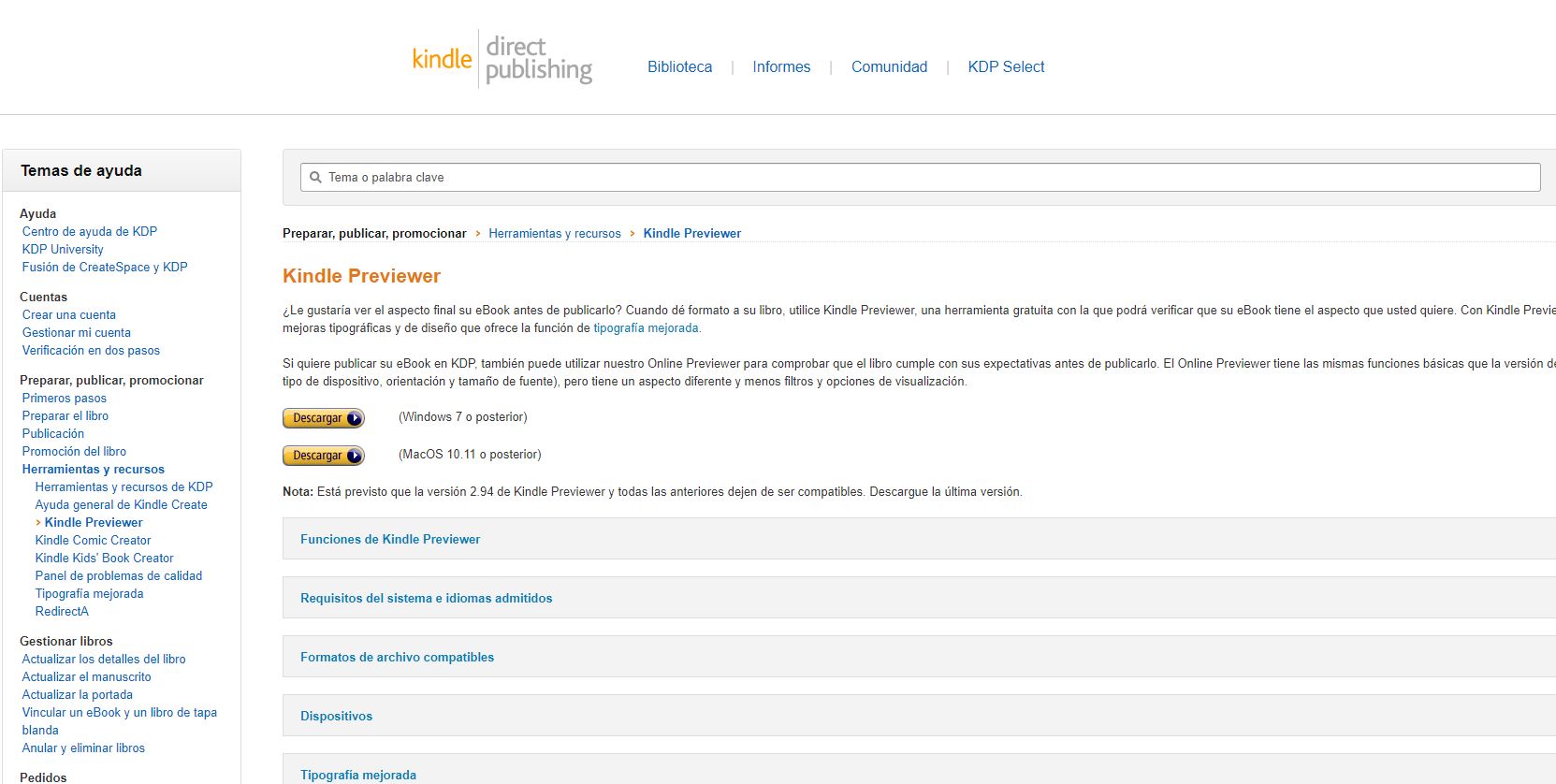Click 'Preparar, publicar, promocionar' breadcrumb text

[x=374, y=233]
